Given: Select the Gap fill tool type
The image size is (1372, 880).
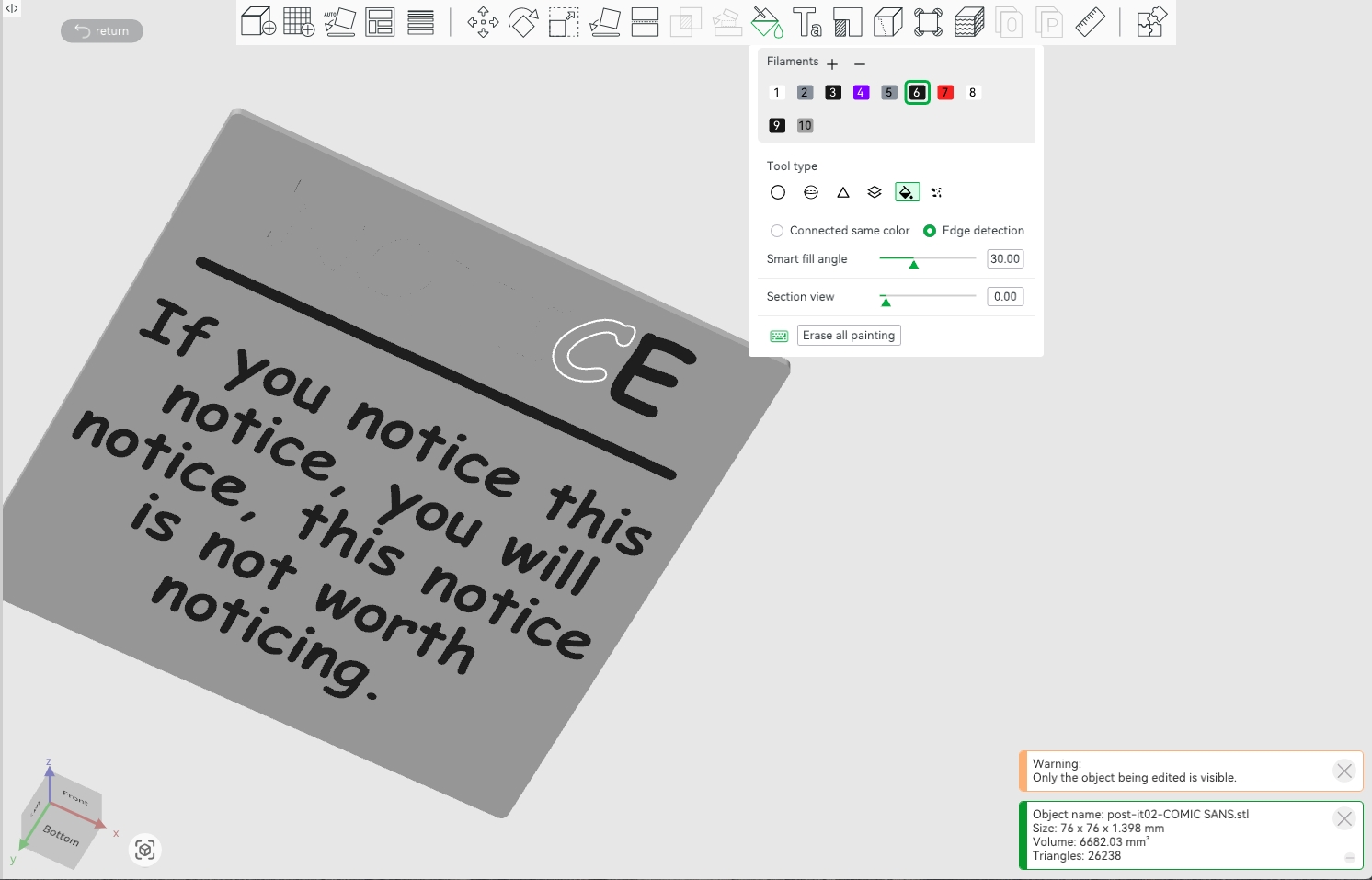Looking at the screenshot, I should click(x=937, y=192).
